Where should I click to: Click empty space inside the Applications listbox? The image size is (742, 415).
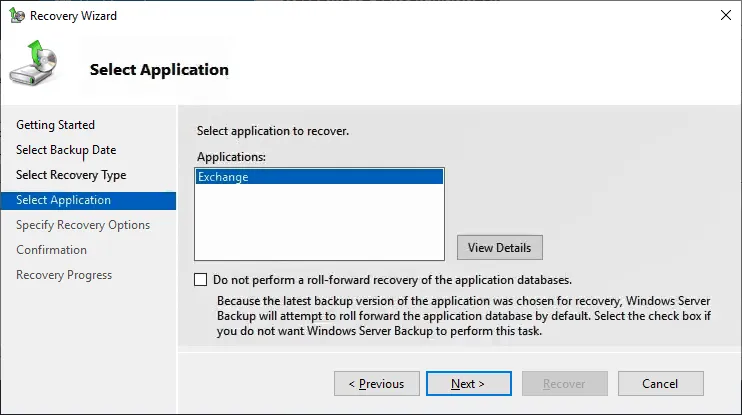tap(318, 225)
